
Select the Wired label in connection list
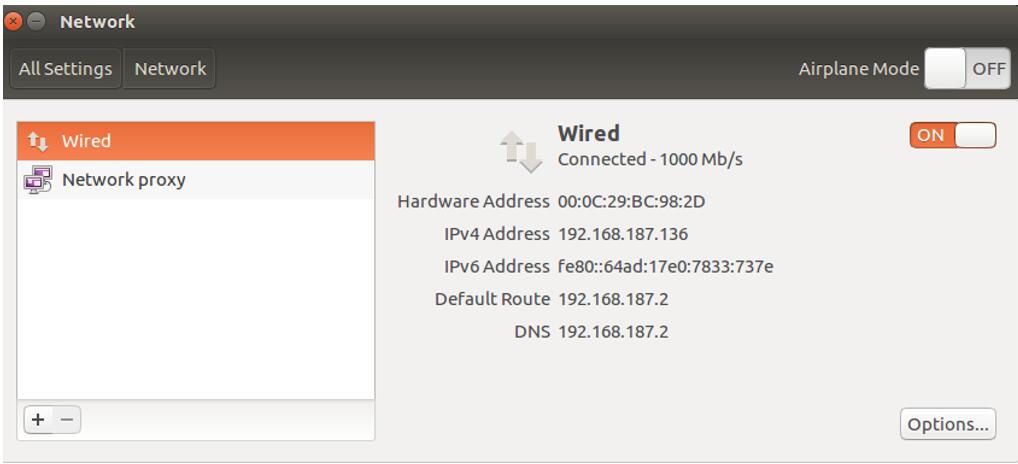[86, 141]
